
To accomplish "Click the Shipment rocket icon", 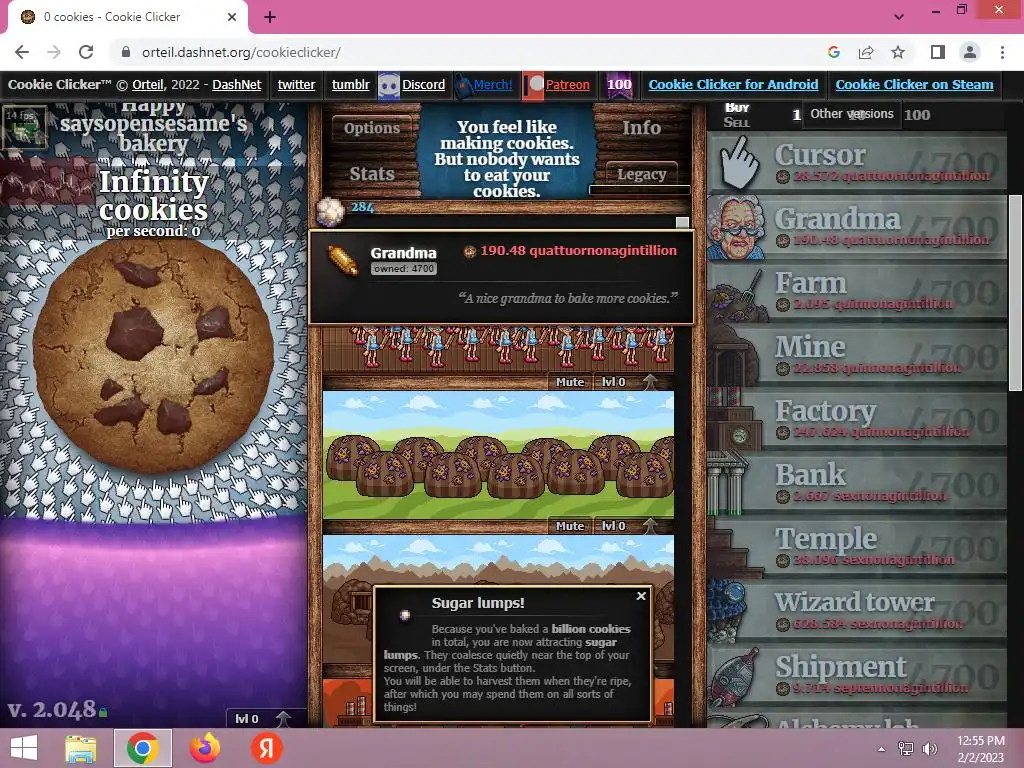I will coord(735,677).
